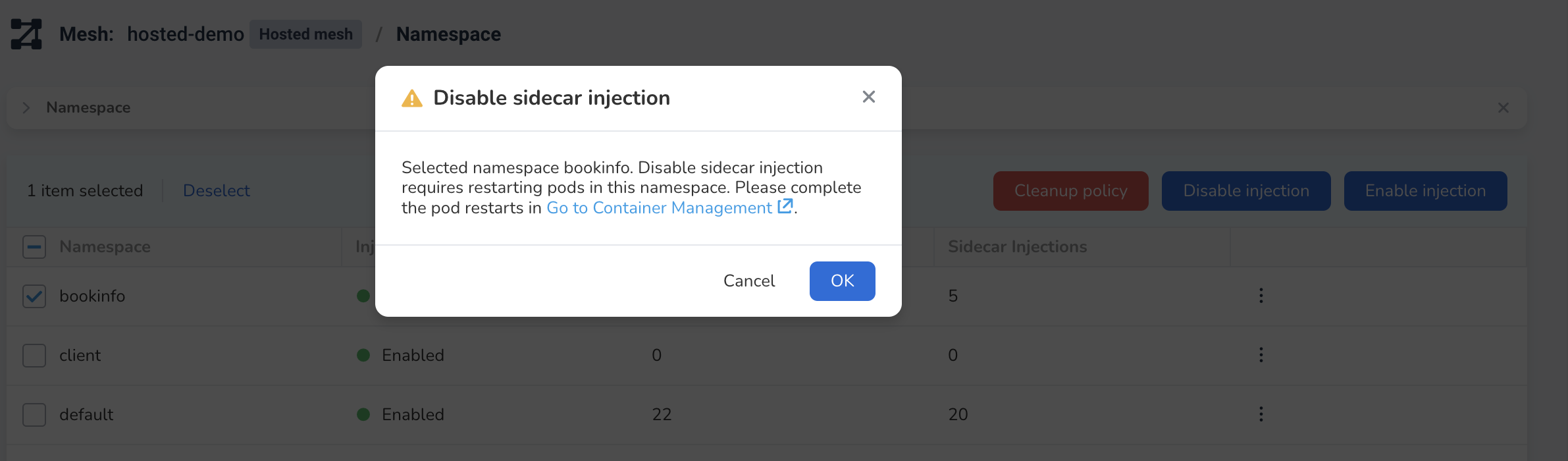This screenshot has width=1568, height=461.
Task: Uncheck the bookinfo namespace checkbox
Action: click(x=34, y=296)
